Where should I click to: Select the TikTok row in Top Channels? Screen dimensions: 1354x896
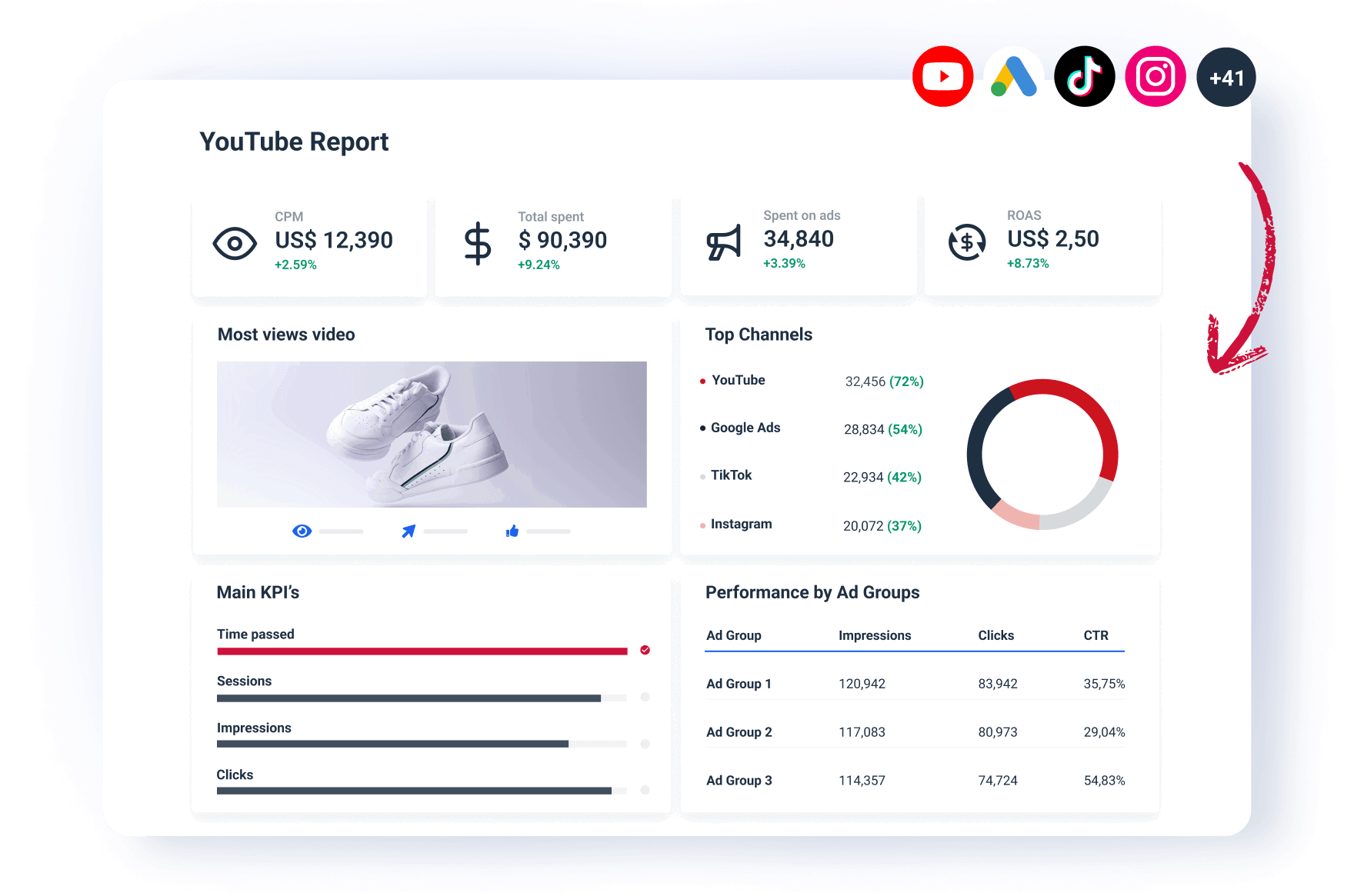click(x=811, y=476)
